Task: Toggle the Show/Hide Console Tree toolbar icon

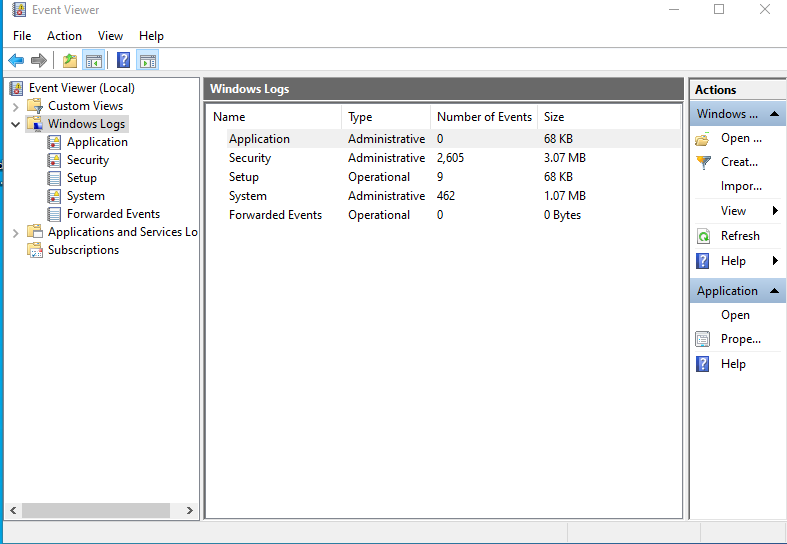Action: pos(94,61)
